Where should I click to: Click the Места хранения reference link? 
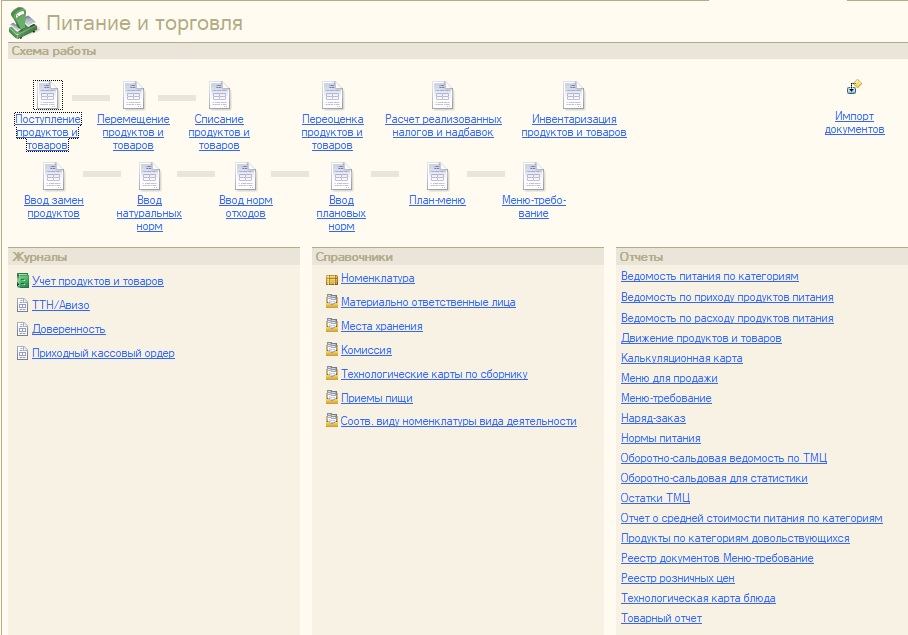pyautogui.click(x=381, y=326)
